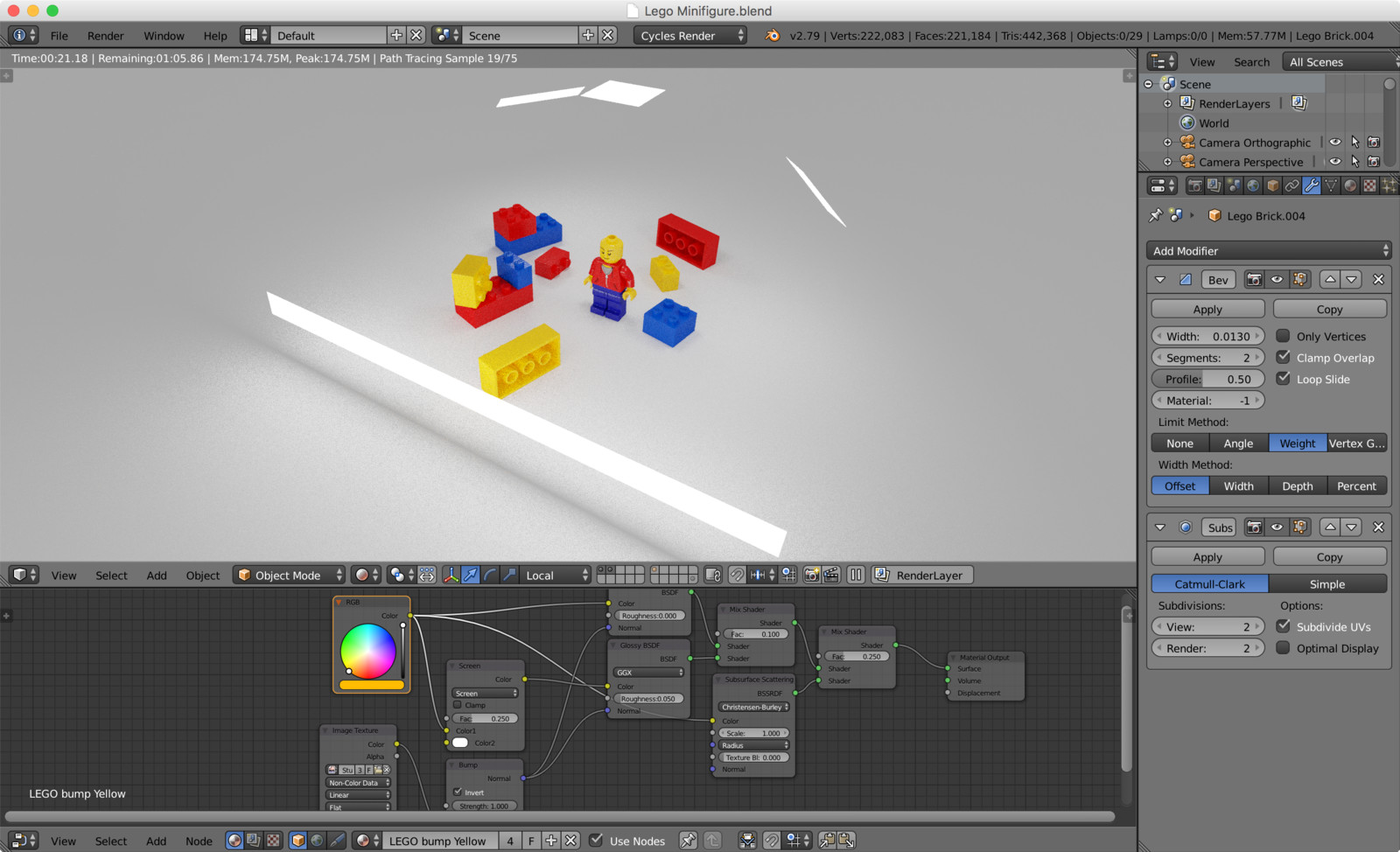Collapse the Subsurf modifier panel triangle
1400x852 pixels.
tap(1160, 527)
